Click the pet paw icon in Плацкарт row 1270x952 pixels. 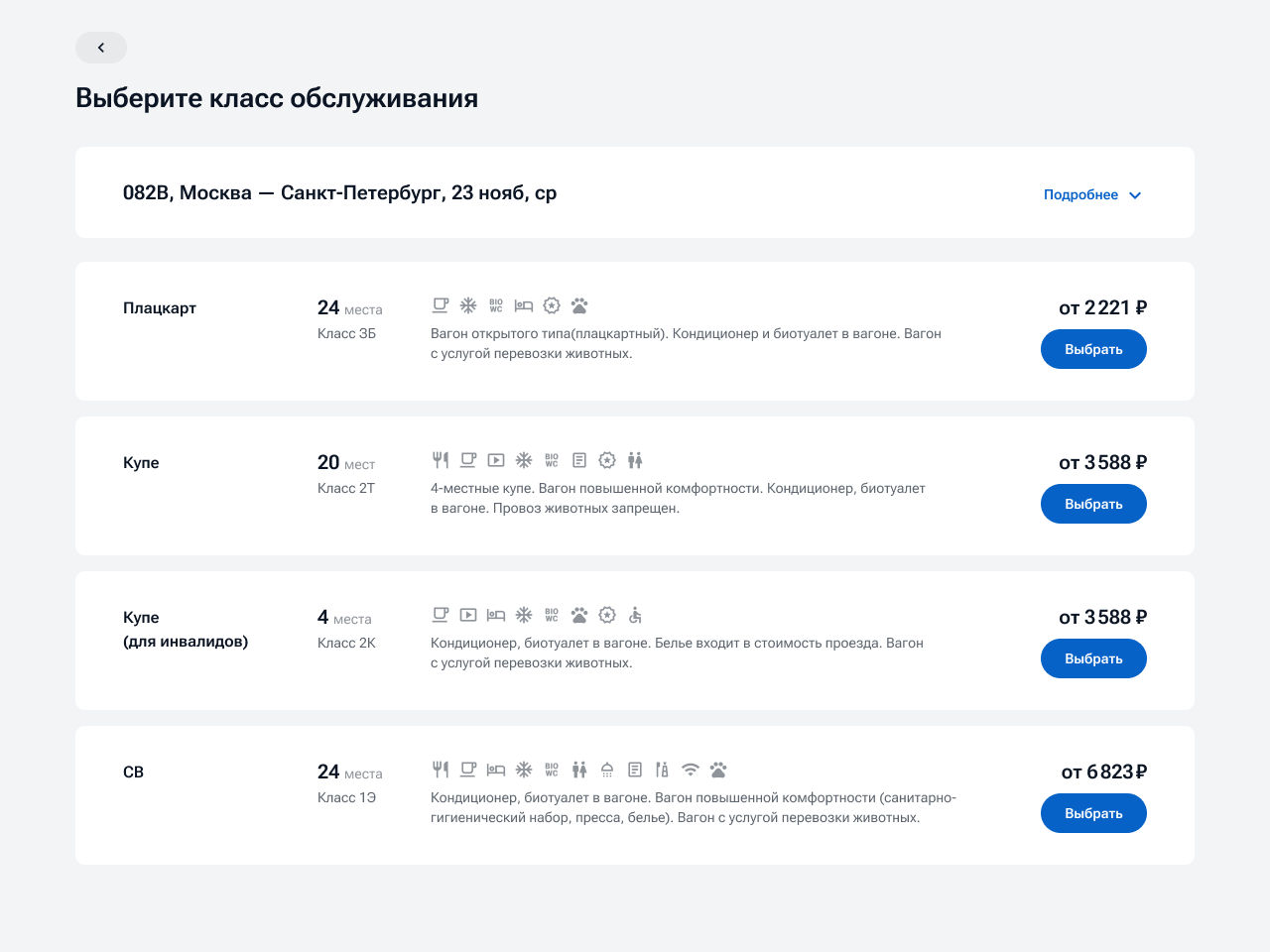[x=579, y=305]
